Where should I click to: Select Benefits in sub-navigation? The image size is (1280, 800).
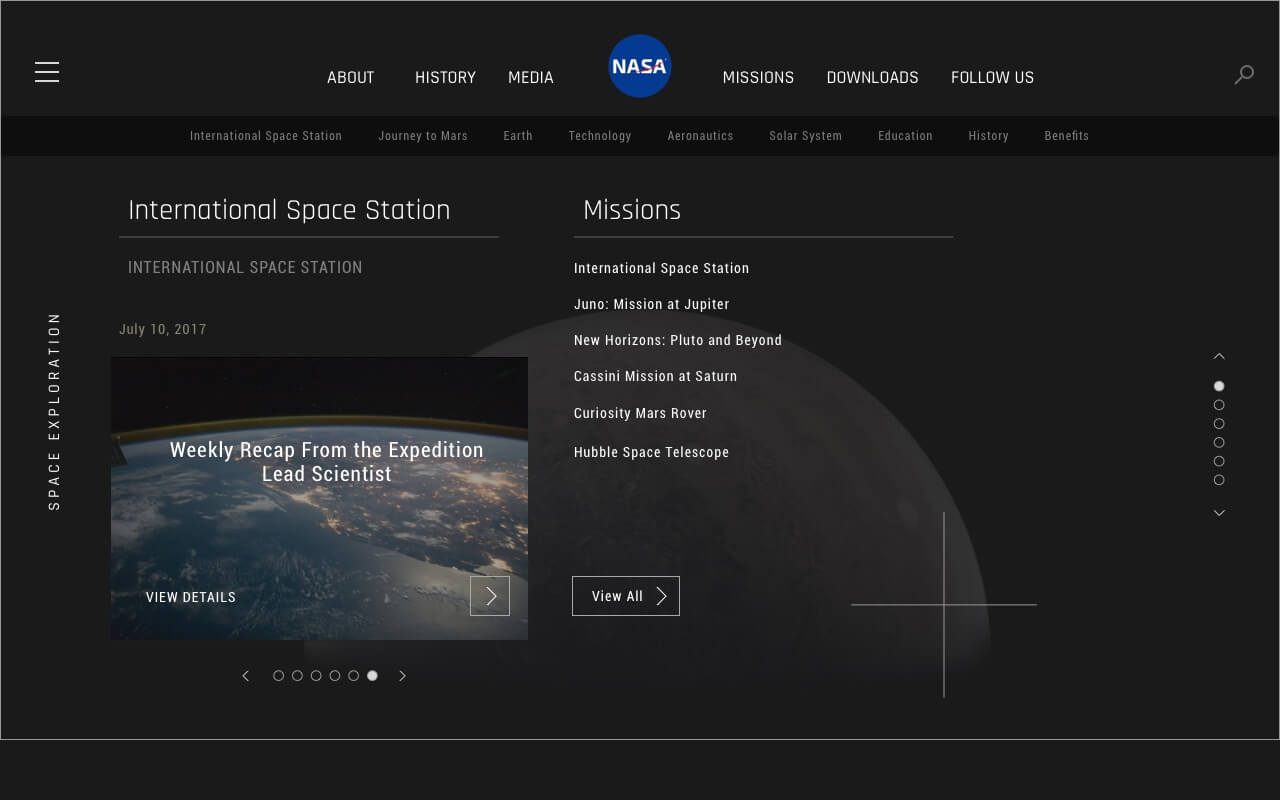1066,136
